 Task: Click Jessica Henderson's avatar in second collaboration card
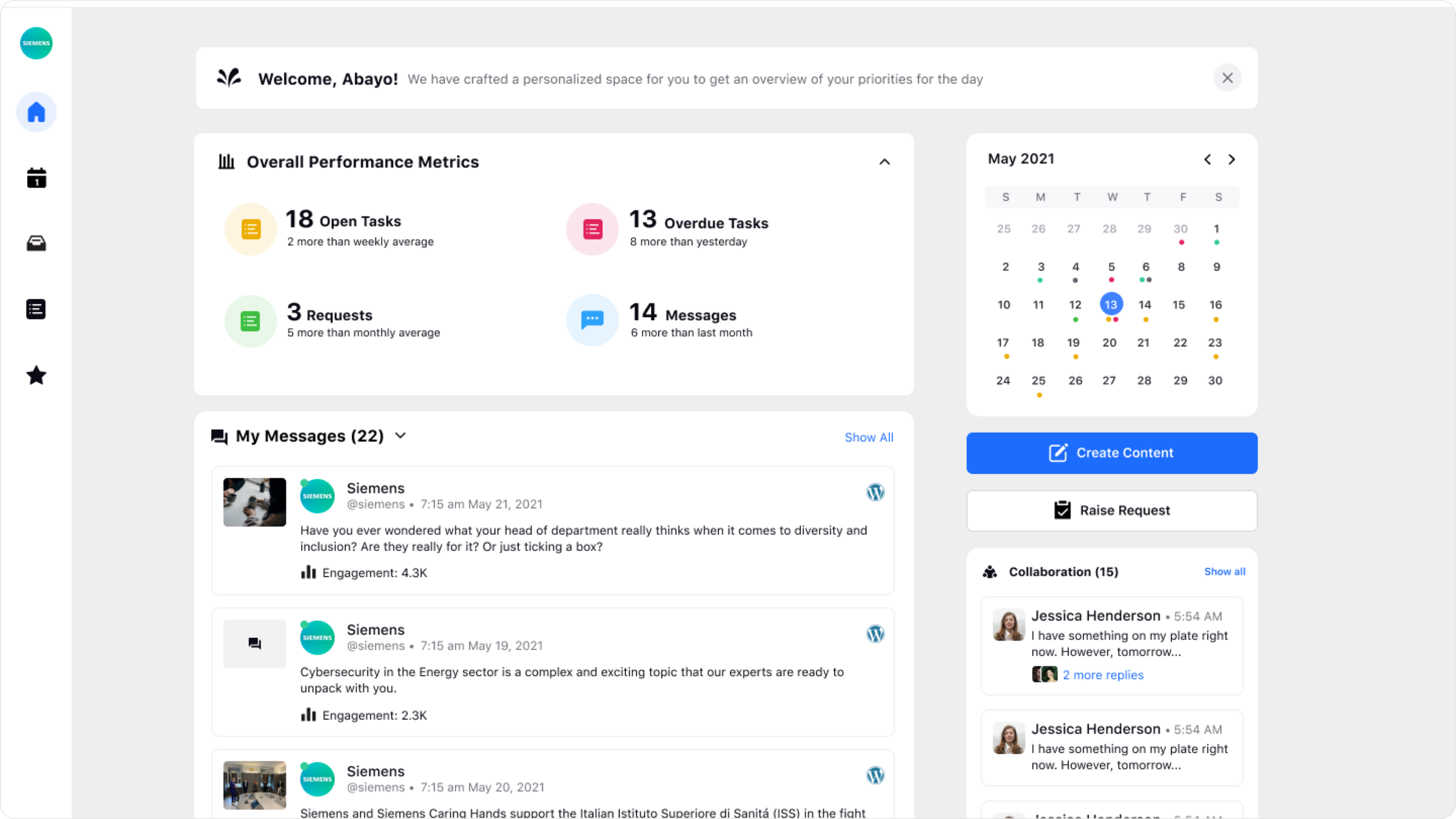point(1008,738)
